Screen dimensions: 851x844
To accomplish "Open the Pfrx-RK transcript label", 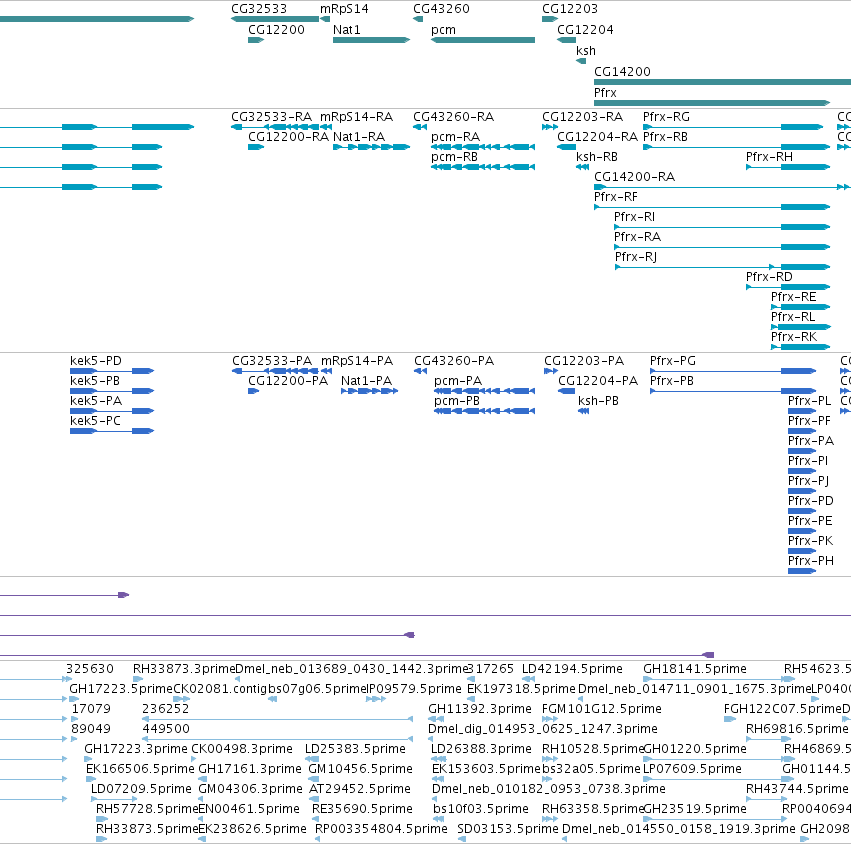I will pyautogui.click(x=793, y=337).
